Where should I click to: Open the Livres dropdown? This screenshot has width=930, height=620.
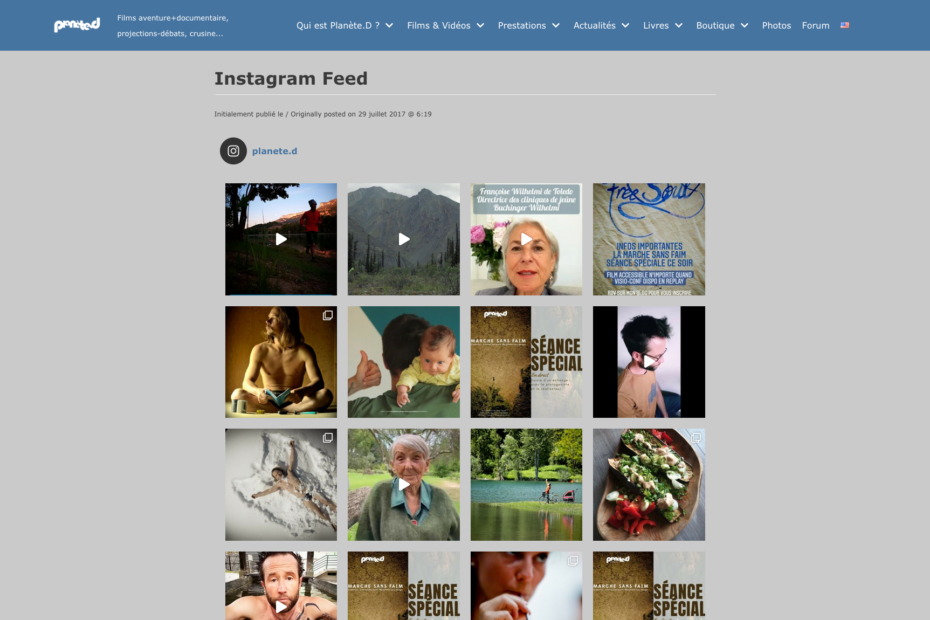[663, 26]
